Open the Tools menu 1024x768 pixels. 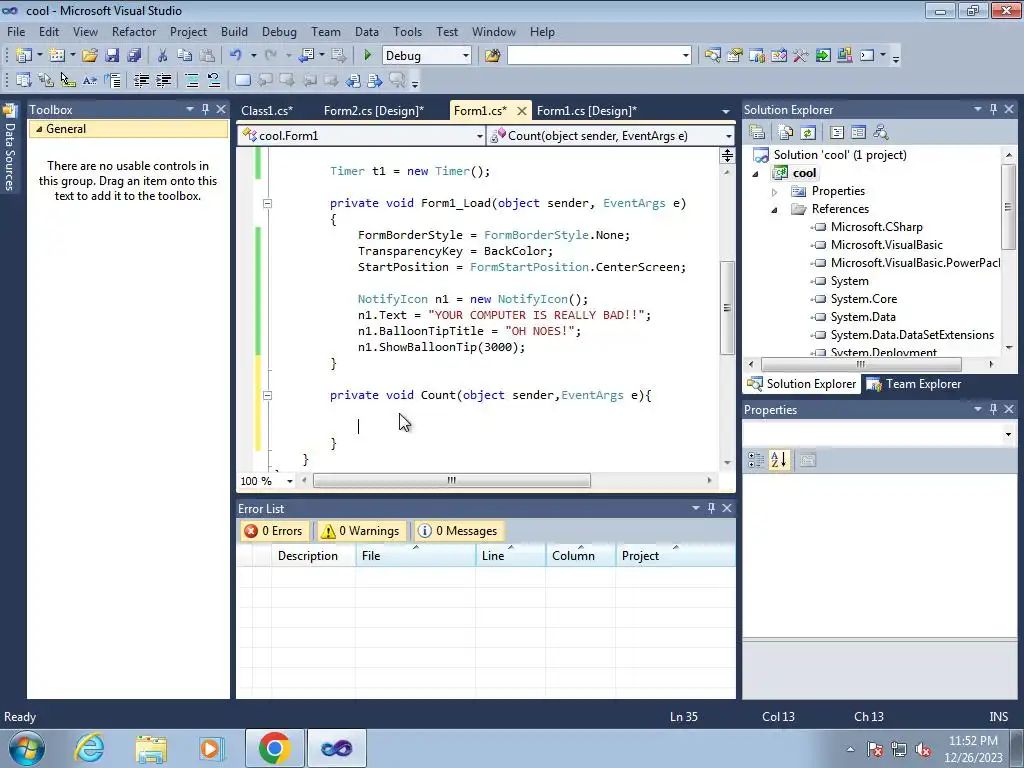coord(408,31)
